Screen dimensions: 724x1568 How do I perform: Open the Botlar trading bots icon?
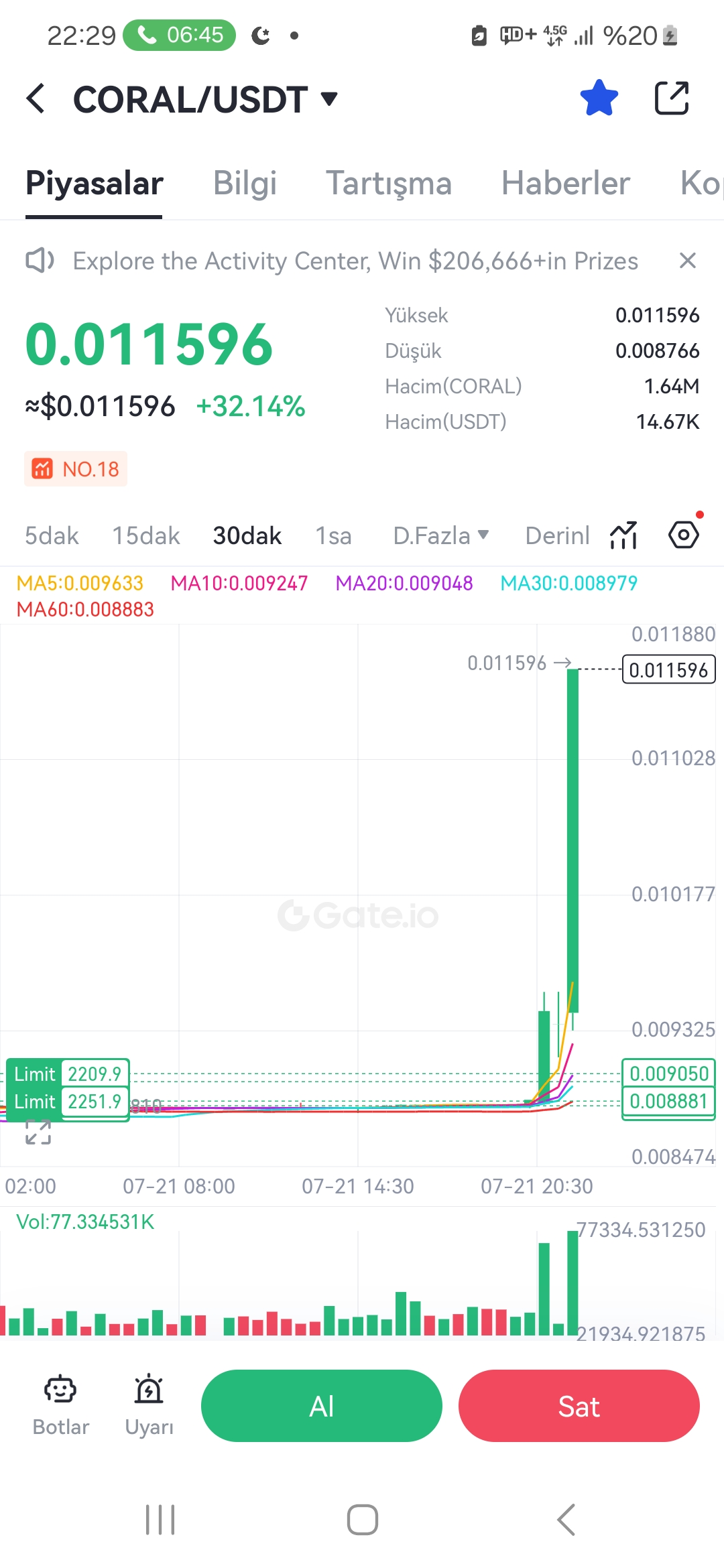(x=60, y=1405)
